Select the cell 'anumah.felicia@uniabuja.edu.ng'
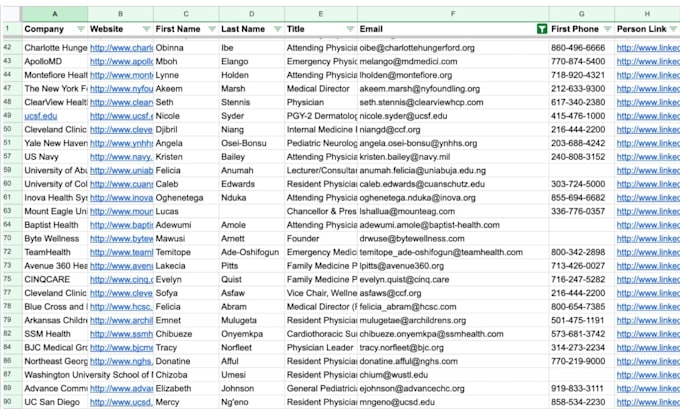This screenshot has width=680, height=409. 453,170
